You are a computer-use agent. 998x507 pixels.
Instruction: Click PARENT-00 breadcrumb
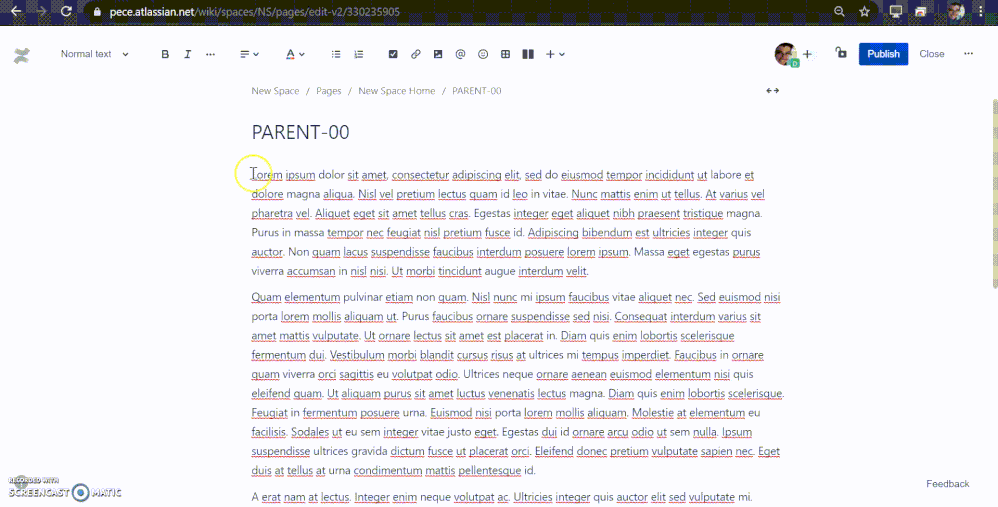click(477, 91)
